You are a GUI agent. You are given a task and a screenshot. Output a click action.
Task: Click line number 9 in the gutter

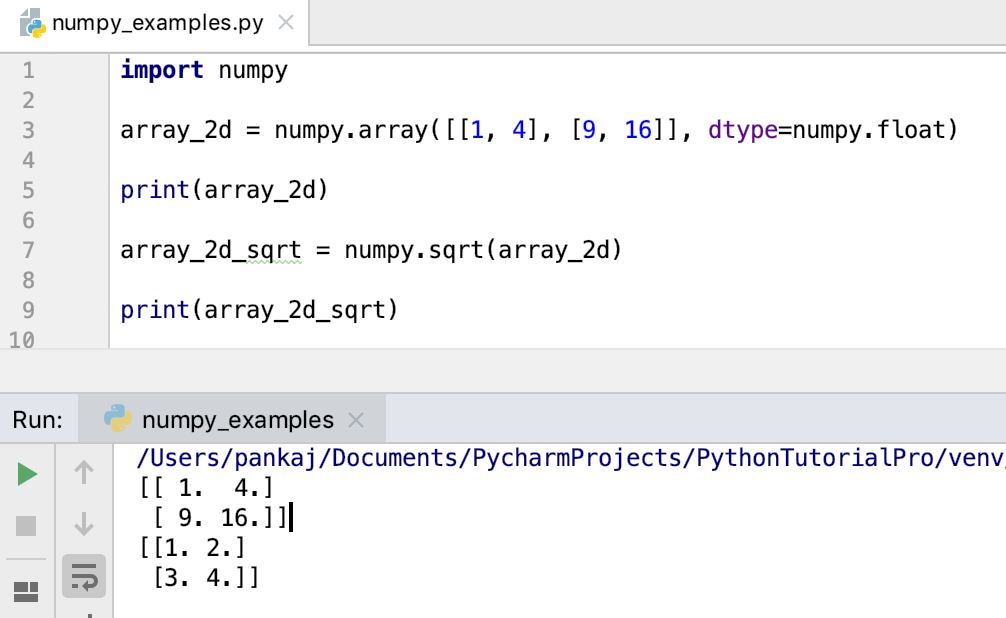coord(25,309)
